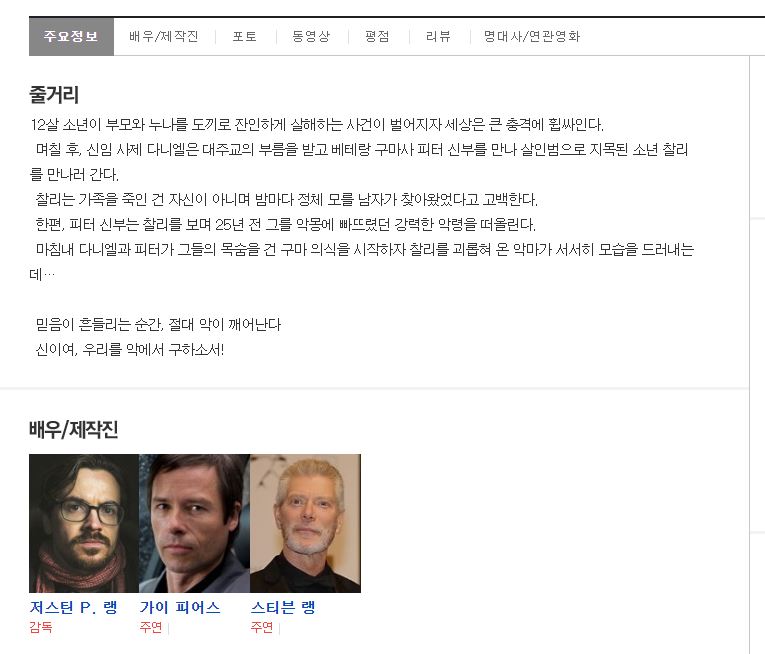The width and height of the screenshot is (765, 654).
Task: Click director photo of man with glasses
Action: (x=84, y=523)
